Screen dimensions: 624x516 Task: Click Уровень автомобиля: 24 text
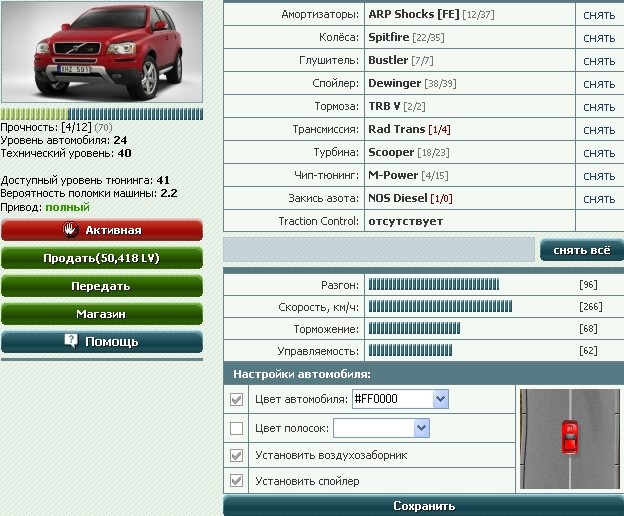(x=64, y=140)
